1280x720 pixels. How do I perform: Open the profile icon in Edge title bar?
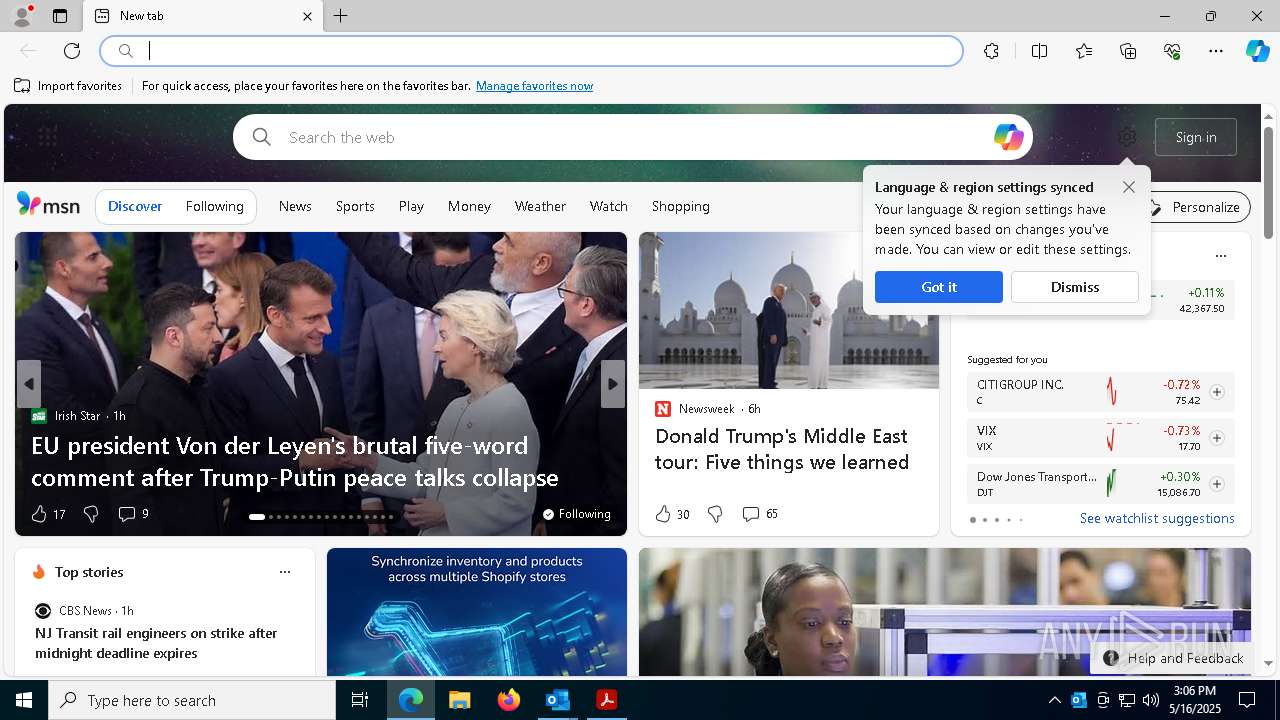coord(21,16)
